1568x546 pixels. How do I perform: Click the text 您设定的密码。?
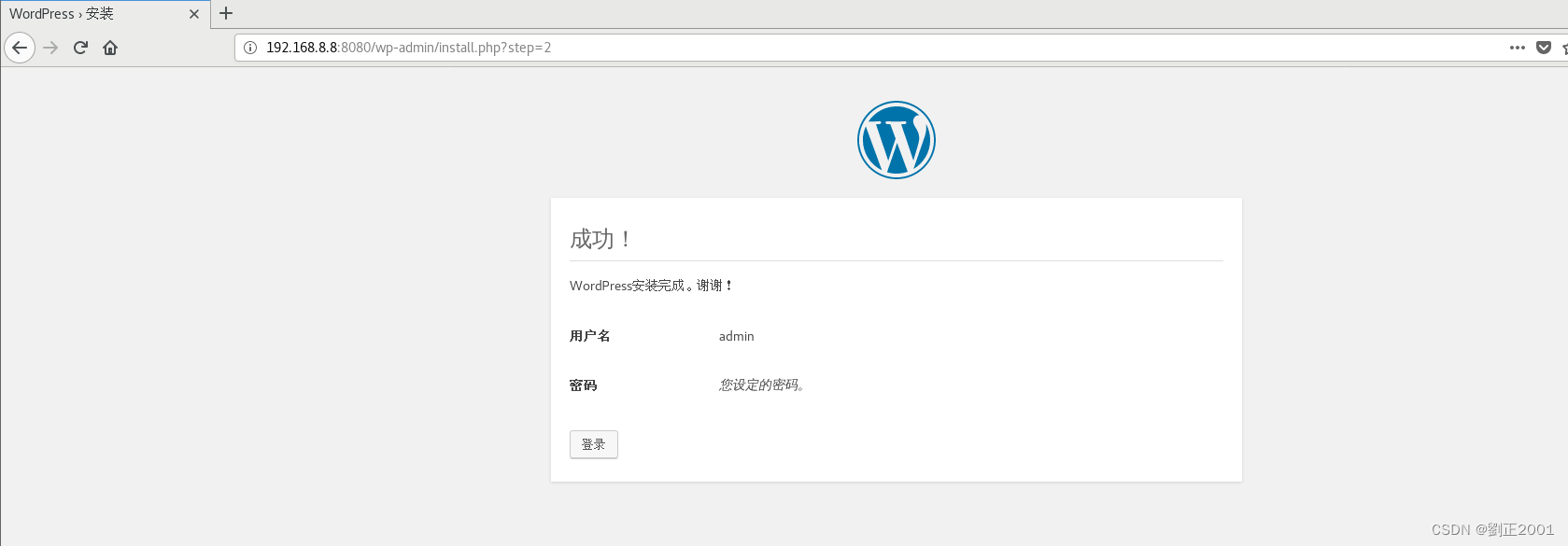click(x=762, y=385)
